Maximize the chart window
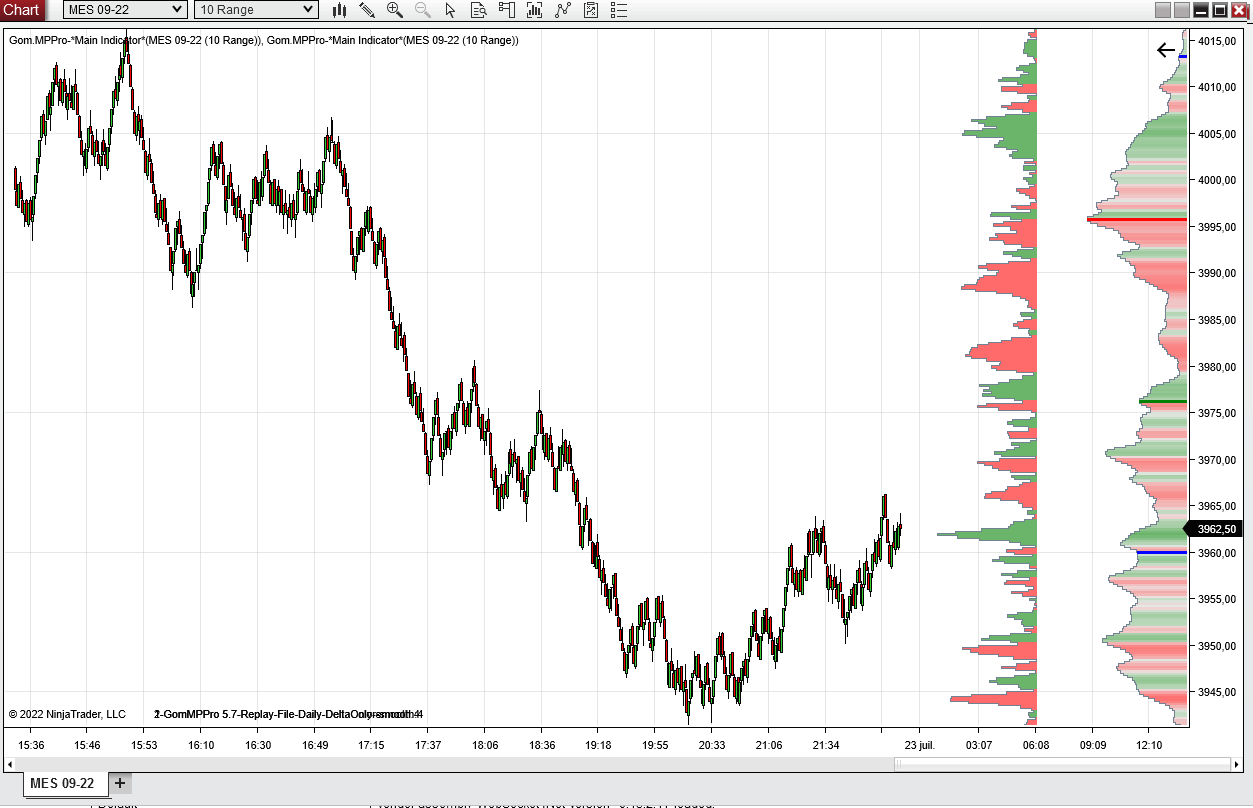 tap(1220, 10)
